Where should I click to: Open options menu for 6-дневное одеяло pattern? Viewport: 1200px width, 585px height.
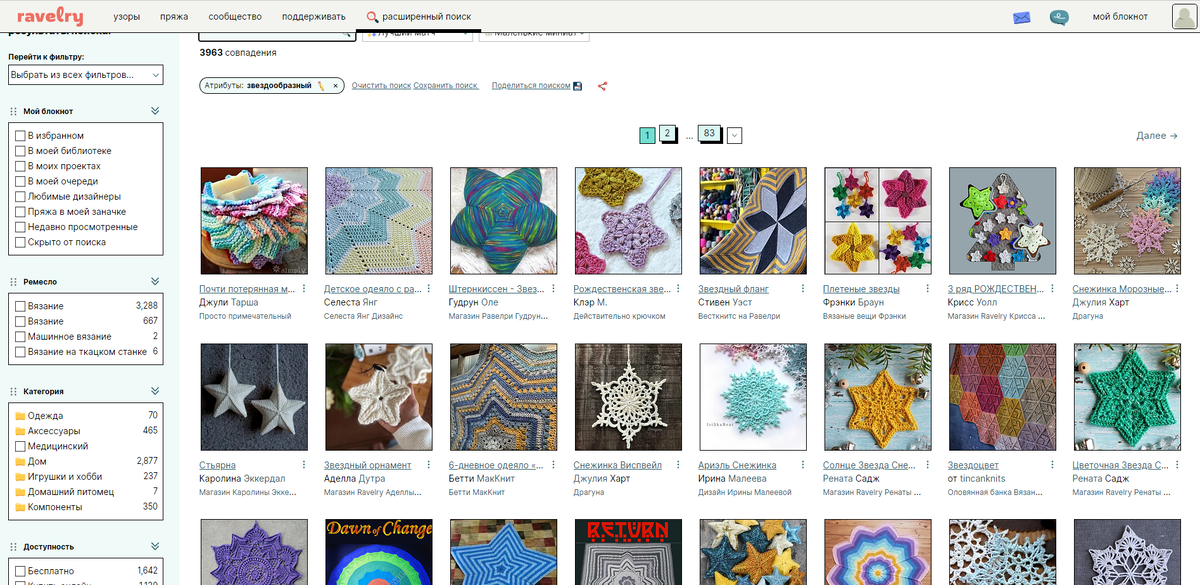tap(553, 465)
